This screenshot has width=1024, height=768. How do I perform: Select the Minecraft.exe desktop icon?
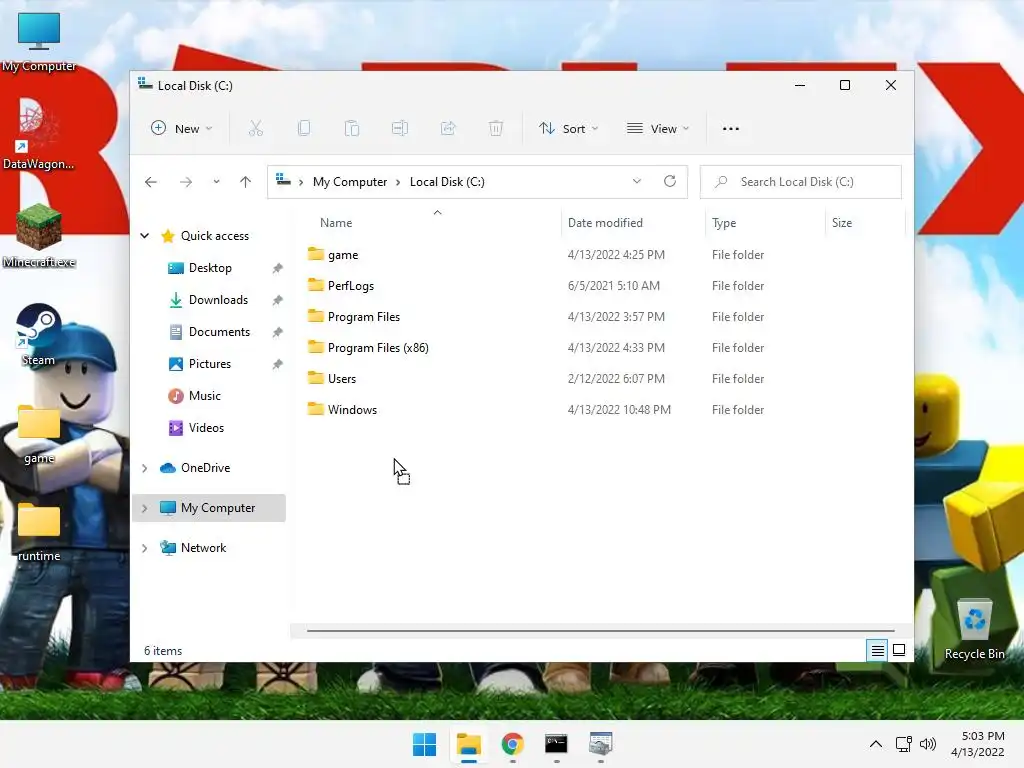coord(39,236)
